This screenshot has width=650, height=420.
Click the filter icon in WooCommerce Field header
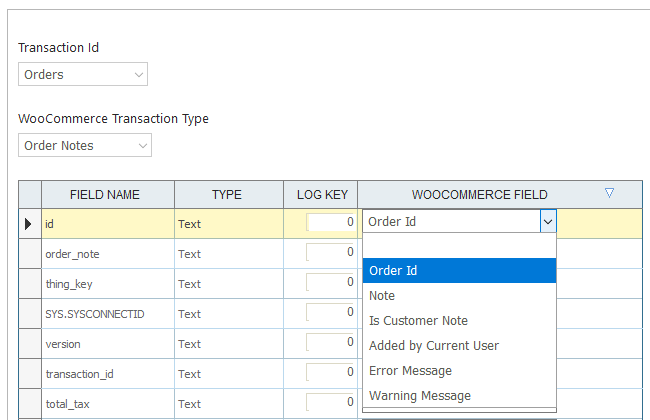click(609, 193)
